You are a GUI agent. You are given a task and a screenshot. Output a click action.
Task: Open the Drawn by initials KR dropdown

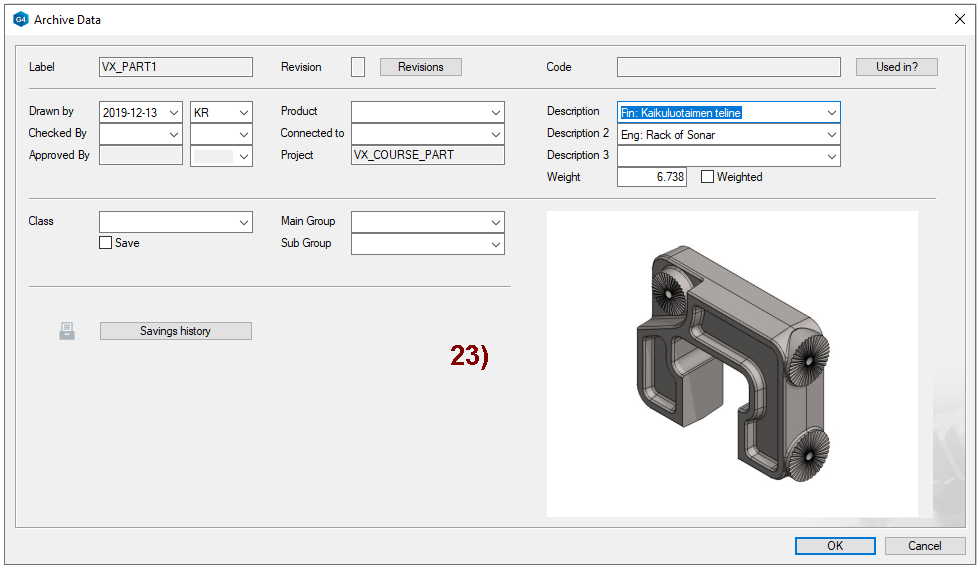243,113
